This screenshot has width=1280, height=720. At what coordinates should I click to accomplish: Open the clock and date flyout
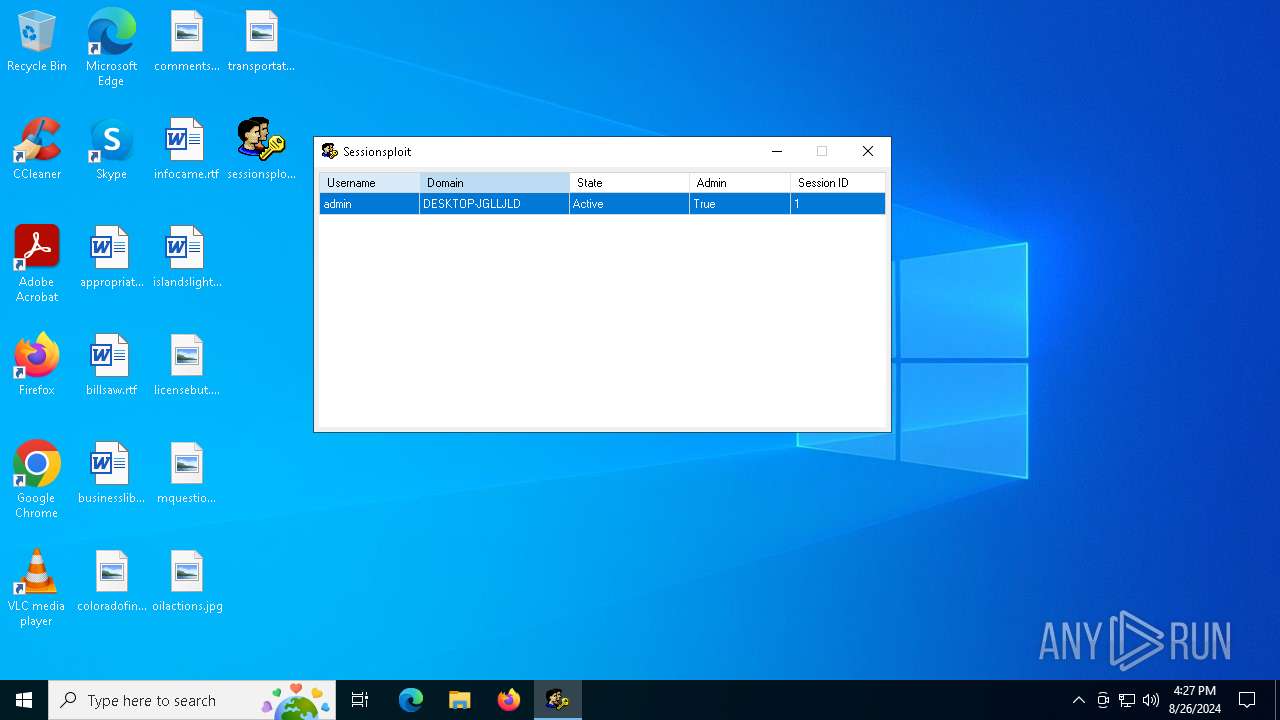tap(1195, 700)
